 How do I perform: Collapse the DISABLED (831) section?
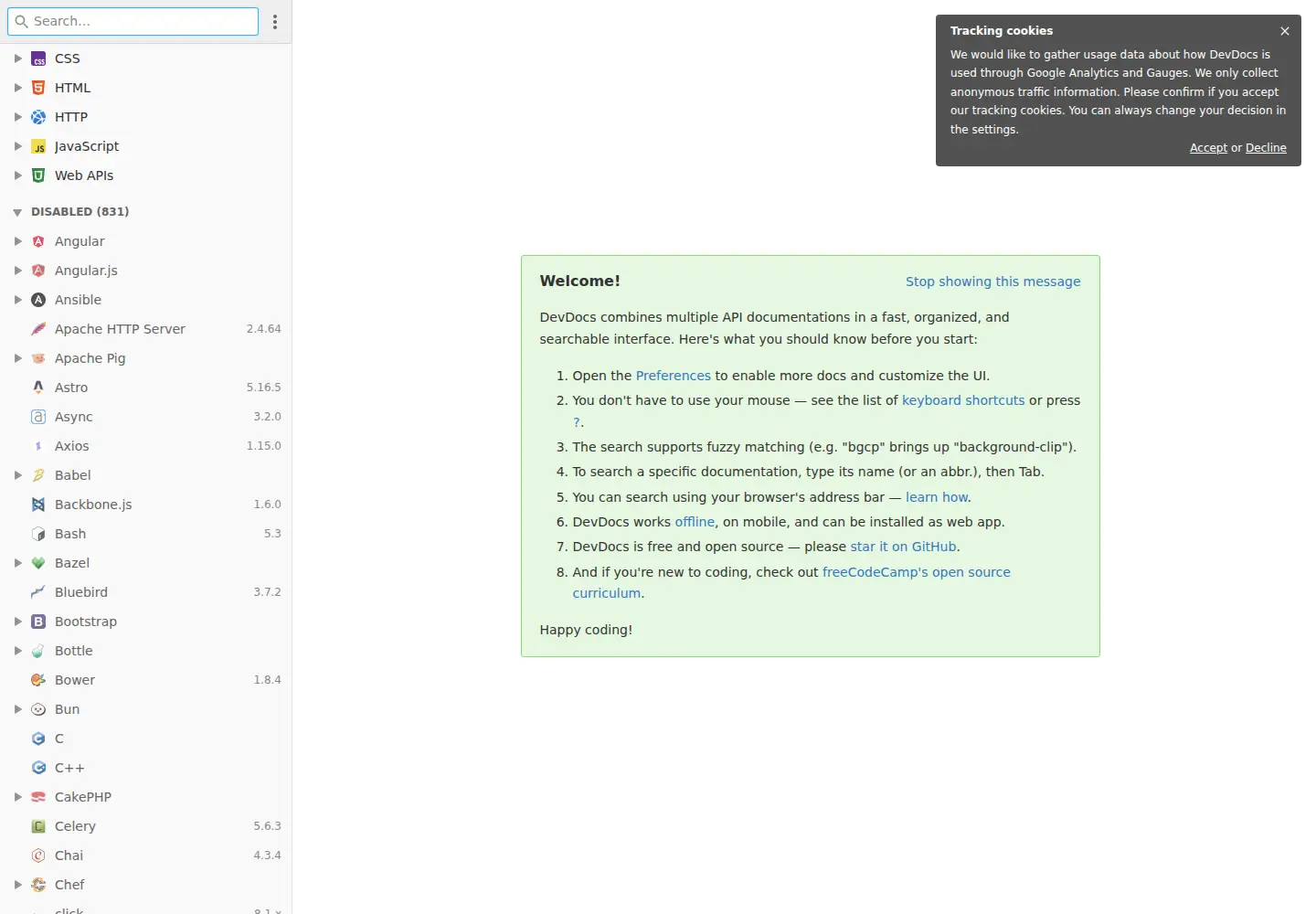point(17,212)
